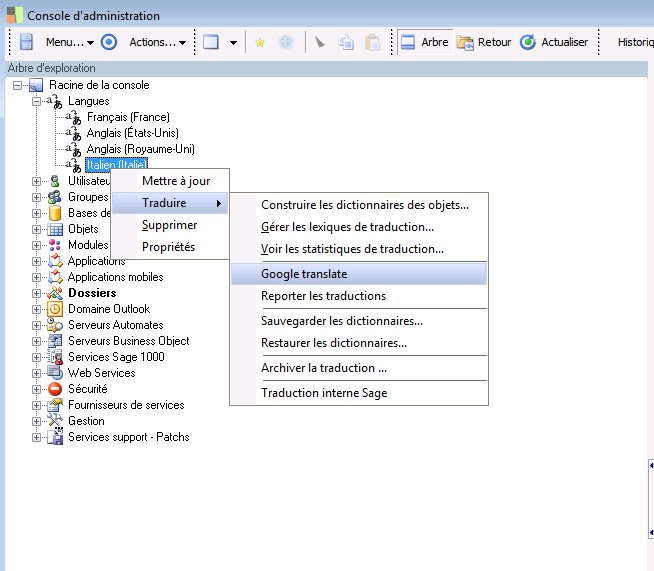Viewport: 654px width, 571px height.
Task: Click the copy icon in toolbar
Action: click(x=346, y=43)
